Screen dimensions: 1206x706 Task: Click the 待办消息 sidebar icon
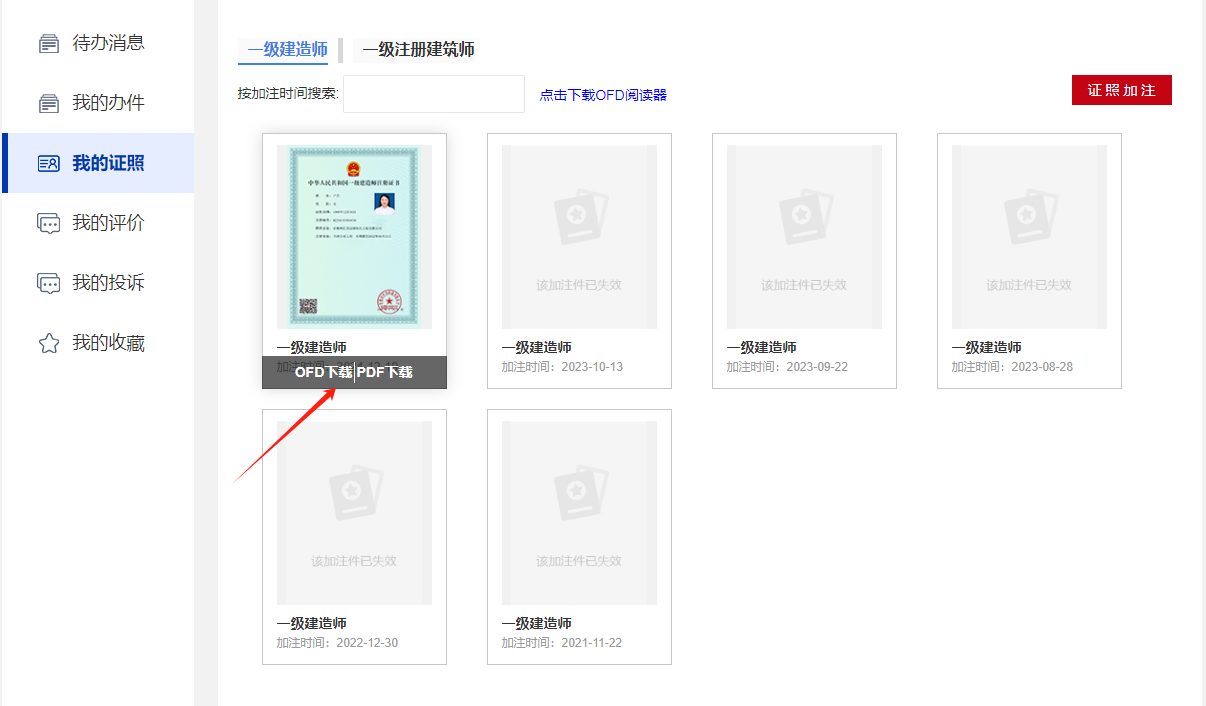48,43
